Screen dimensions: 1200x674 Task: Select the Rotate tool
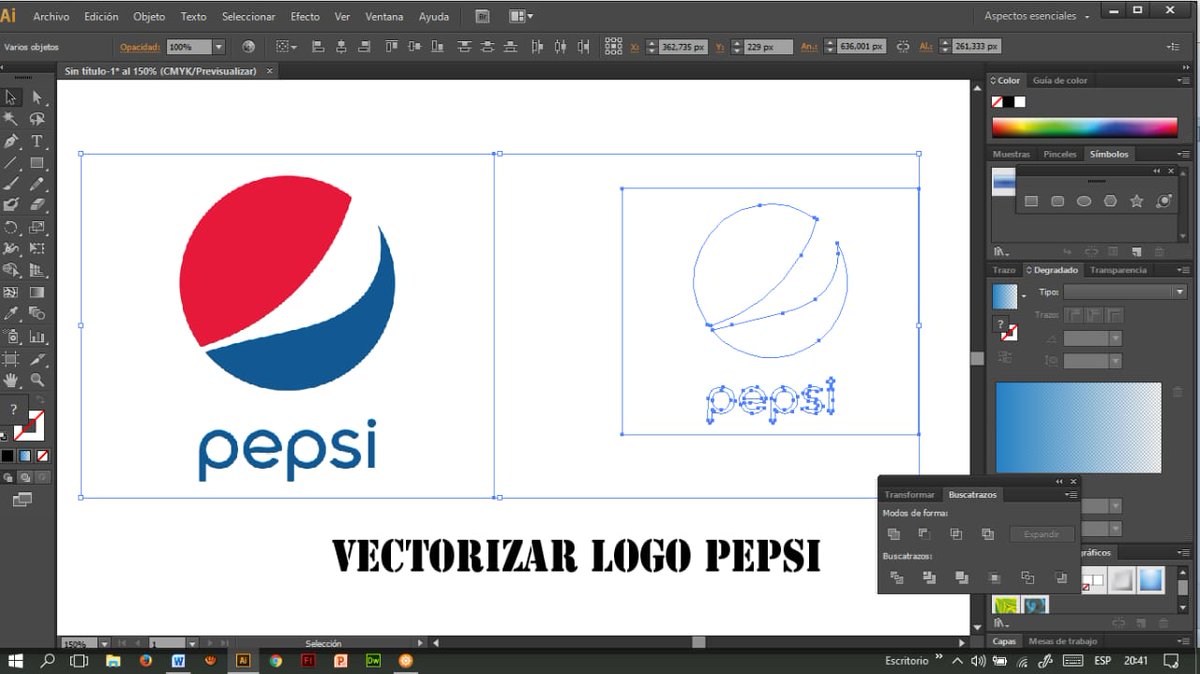click(11, 227)
